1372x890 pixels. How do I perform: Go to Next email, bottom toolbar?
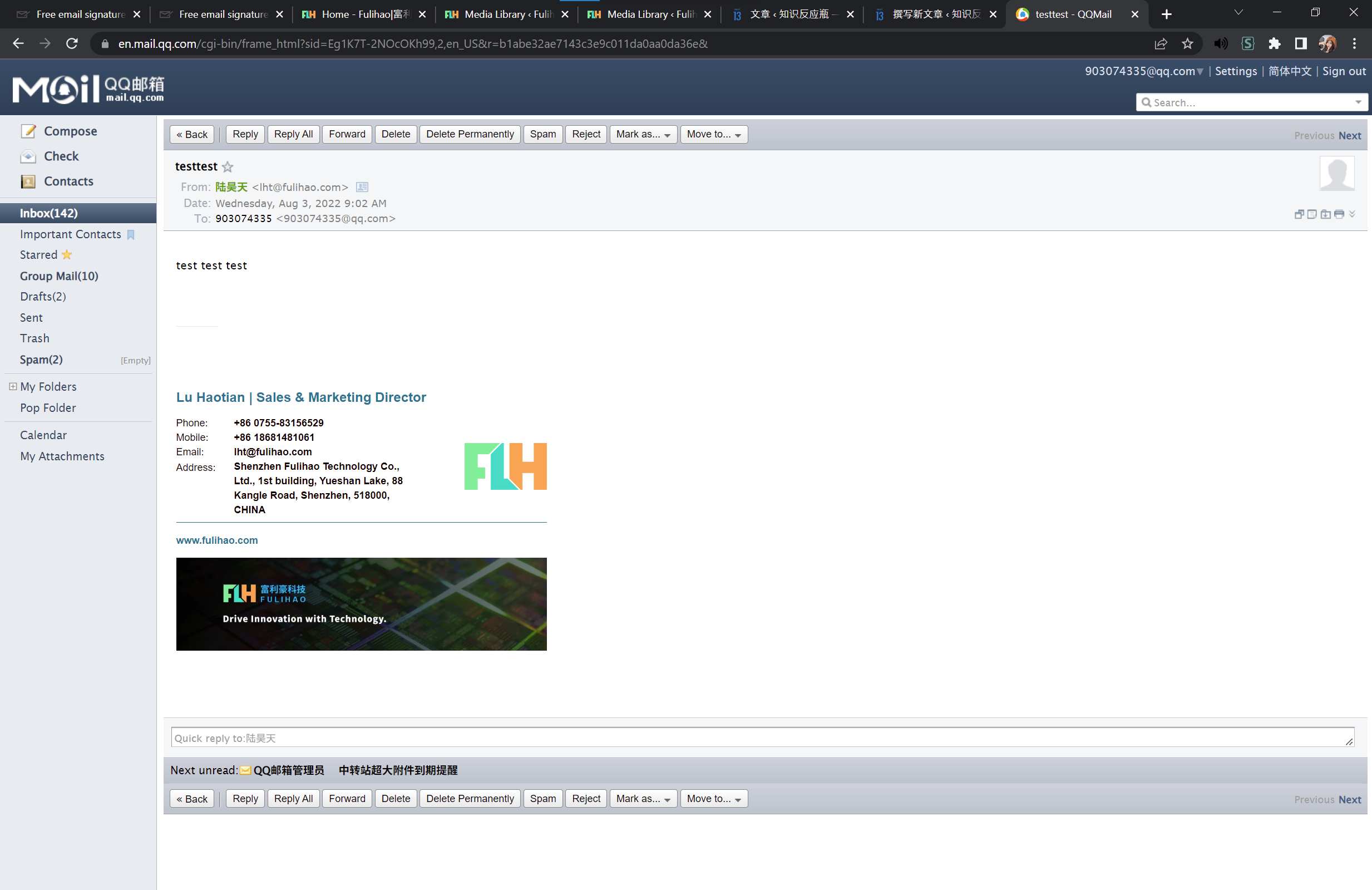click(x=1350, y=799)
